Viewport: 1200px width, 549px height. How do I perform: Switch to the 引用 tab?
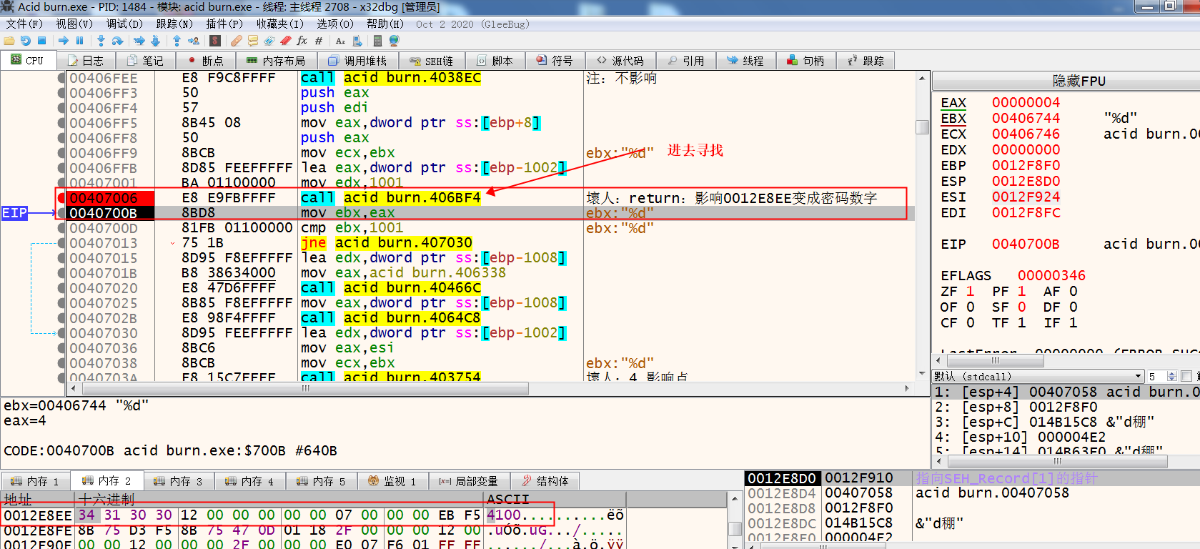pos(685,60)
